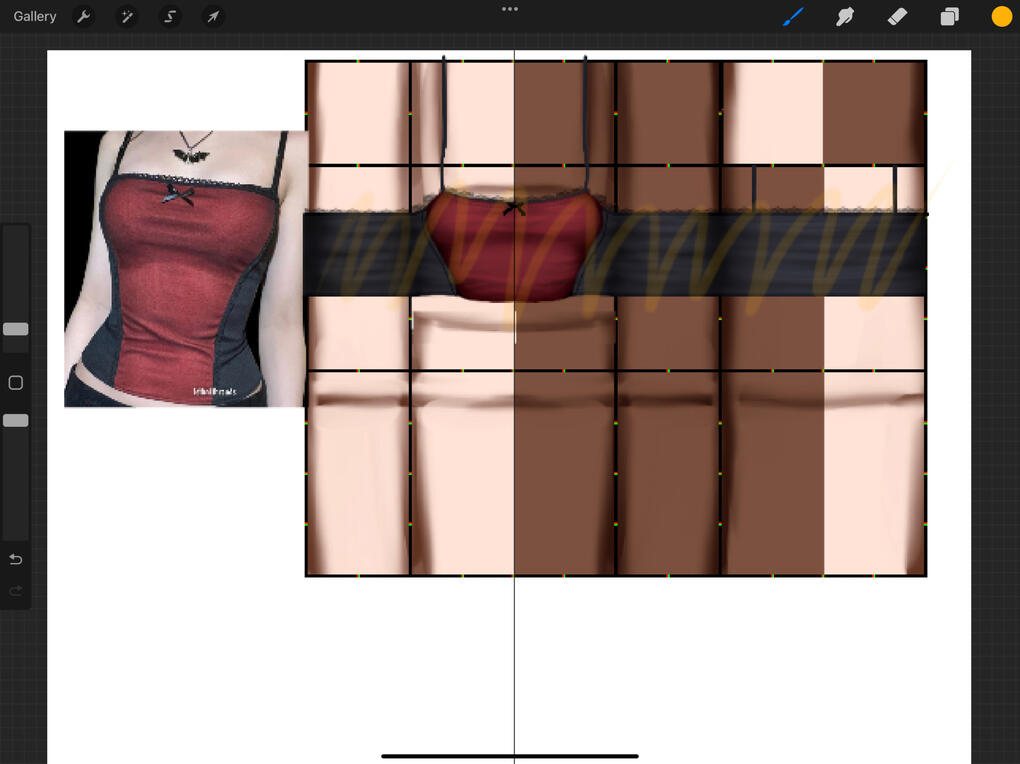
Task: Click the brush size slider handle
Action: pyautogui.click(x=16, y=329)
